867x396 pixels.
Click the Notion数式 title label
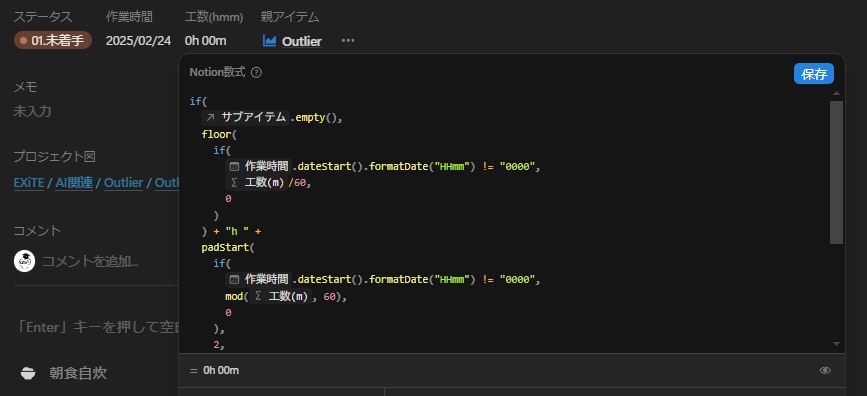[217, 72]
